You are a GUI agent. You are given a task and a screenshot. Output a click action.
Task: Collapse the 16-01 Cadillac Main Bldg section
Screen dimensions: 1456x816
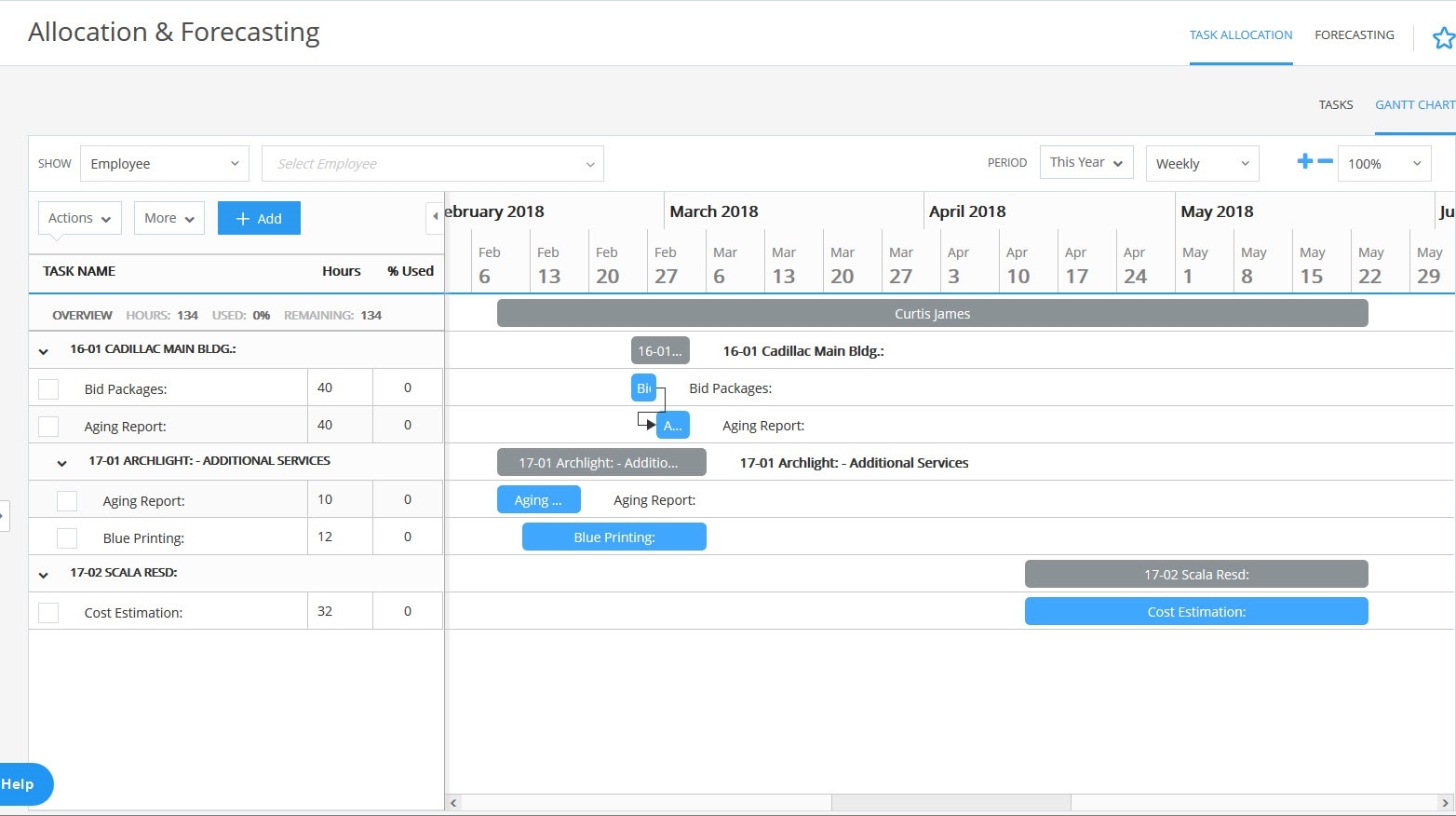coord(42,349)
